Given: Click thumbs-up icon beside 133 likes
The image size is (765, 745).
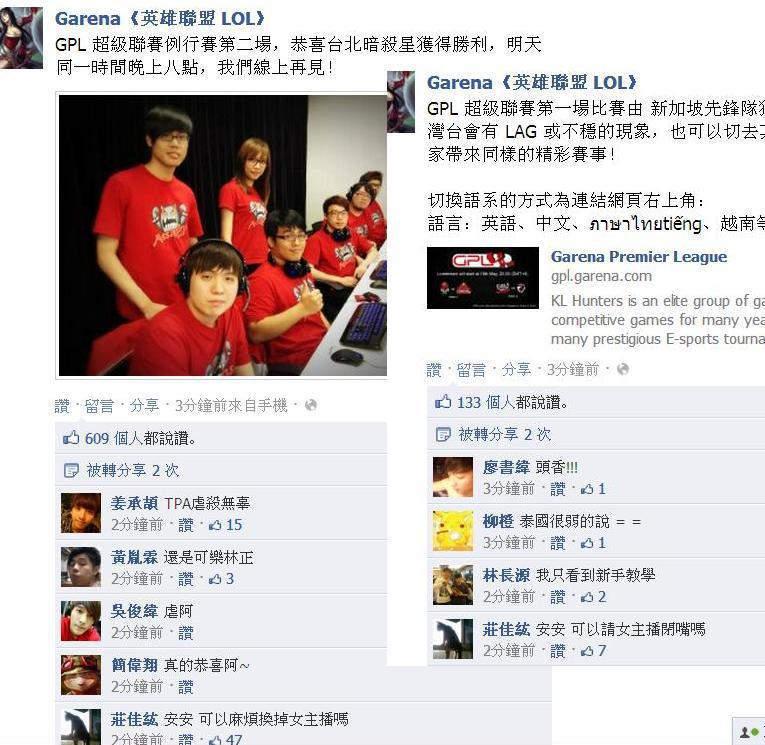Looking at the screenshot, I should coord(443,402).
